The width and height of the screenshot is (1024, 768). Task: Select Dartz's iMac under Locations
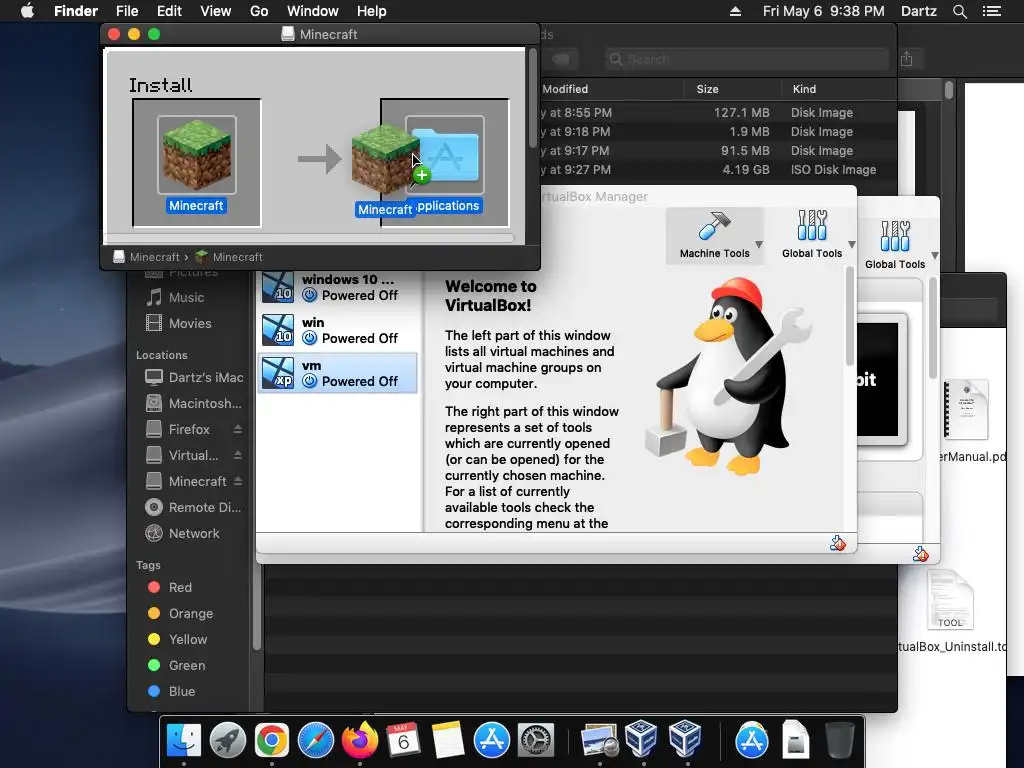[x=194, y=377]
